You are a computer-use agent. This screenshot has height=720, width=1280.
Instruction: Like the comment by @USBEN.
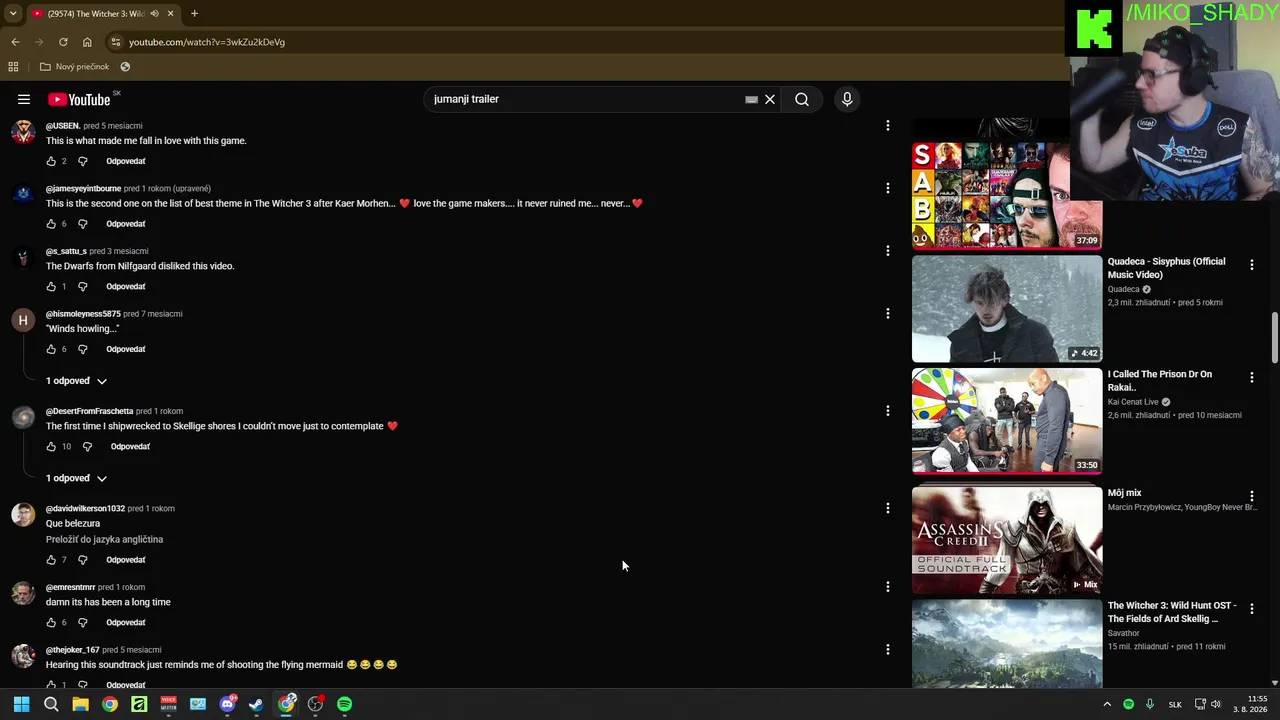click(x=51, y=161)
